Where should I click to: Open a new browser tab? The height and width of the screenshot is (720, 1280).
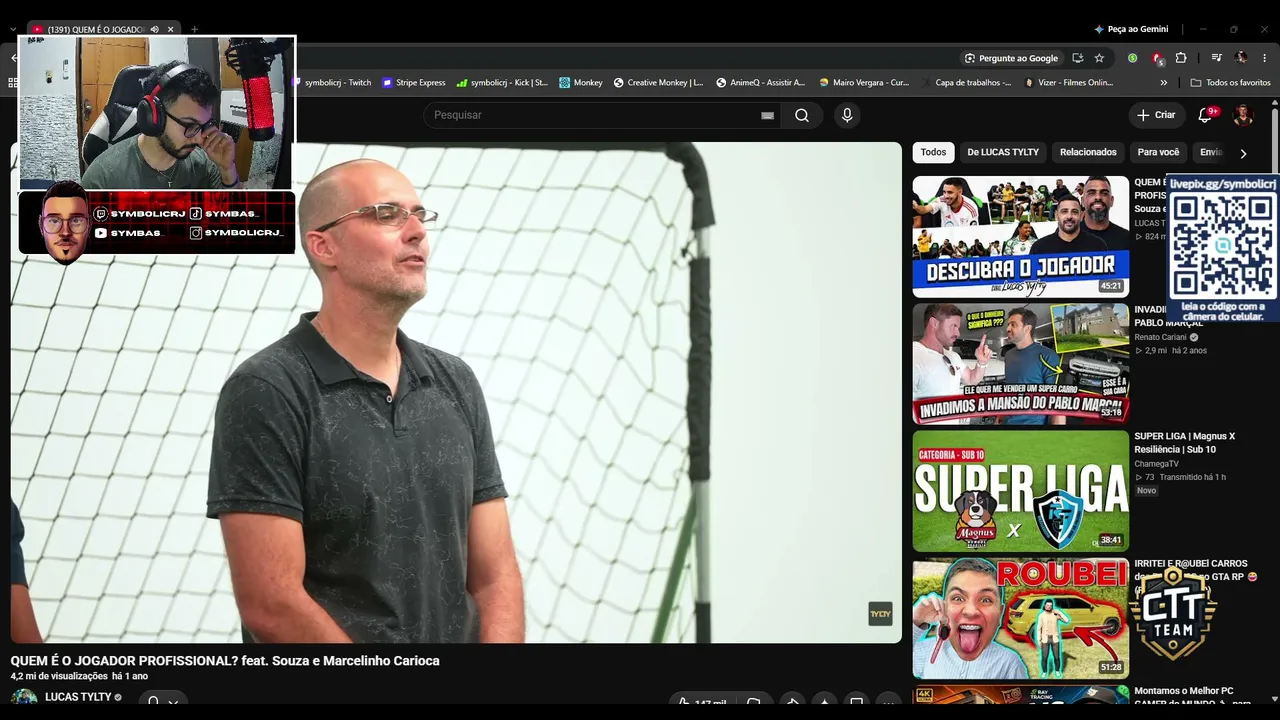pos(194,30)
